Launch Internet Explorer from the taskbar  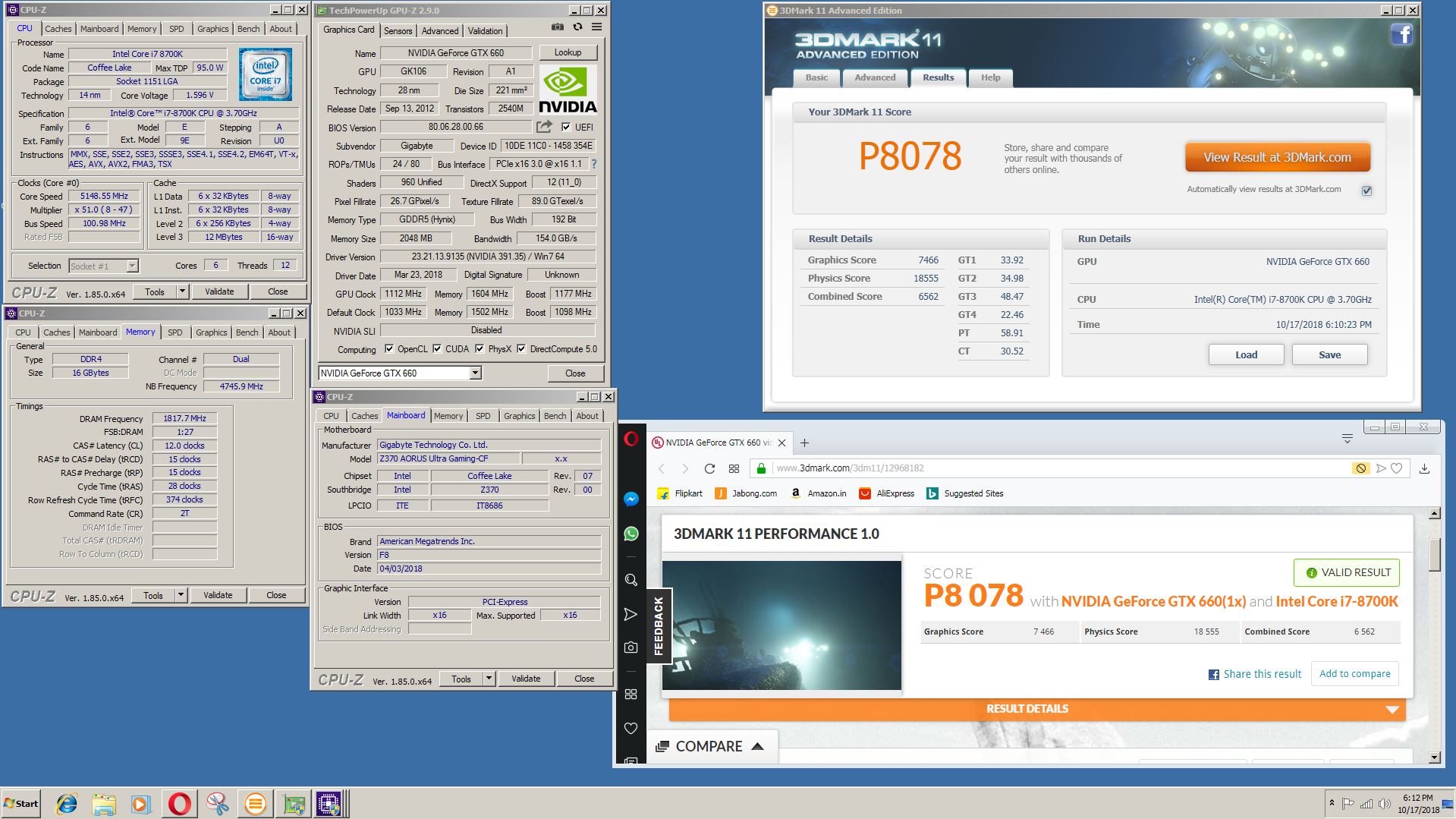67,803
